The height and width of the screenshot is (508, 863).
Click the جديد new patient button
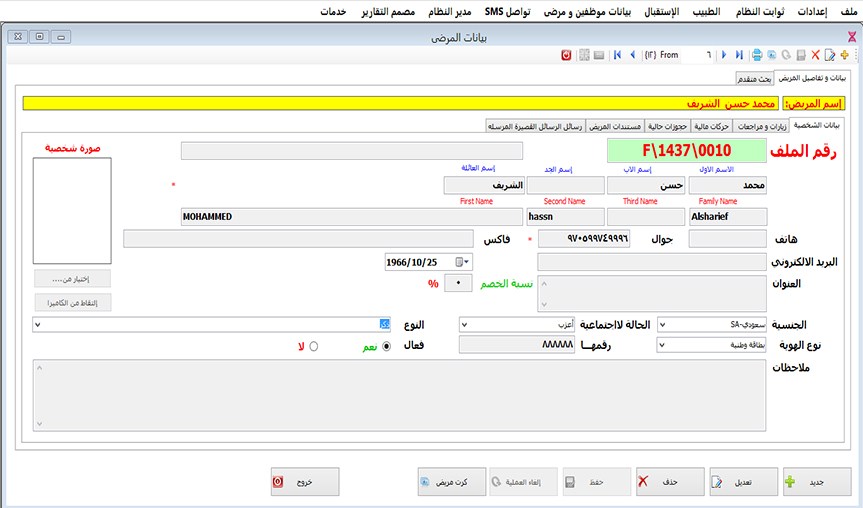(817, 482)
